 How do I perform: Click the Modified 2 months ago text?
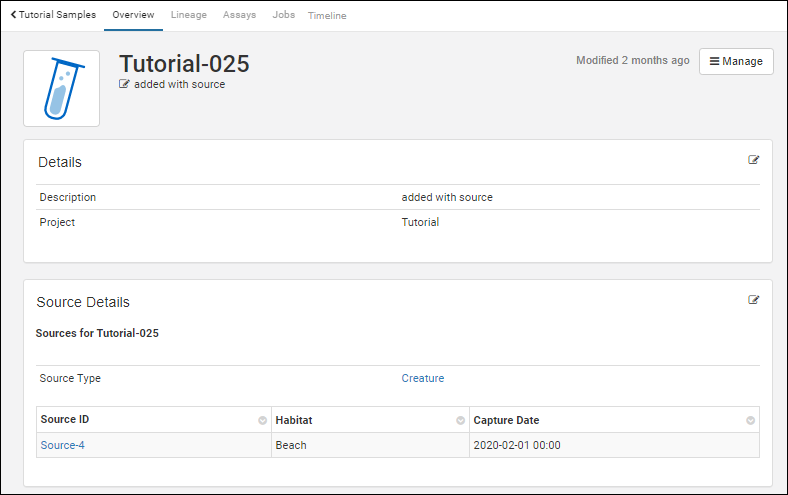(x=632, y=60)
